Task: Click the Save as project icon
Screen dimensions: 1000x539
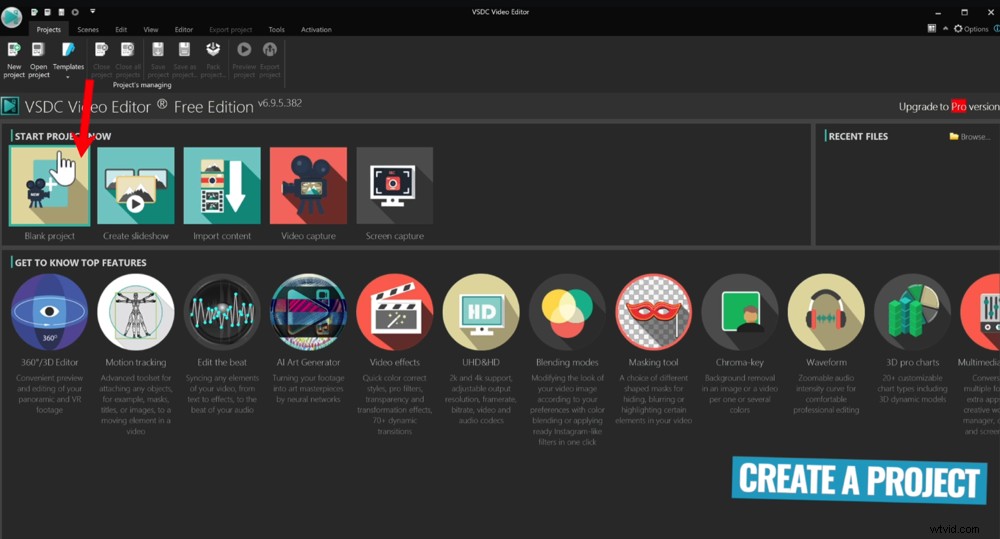Action: point(184,50)
